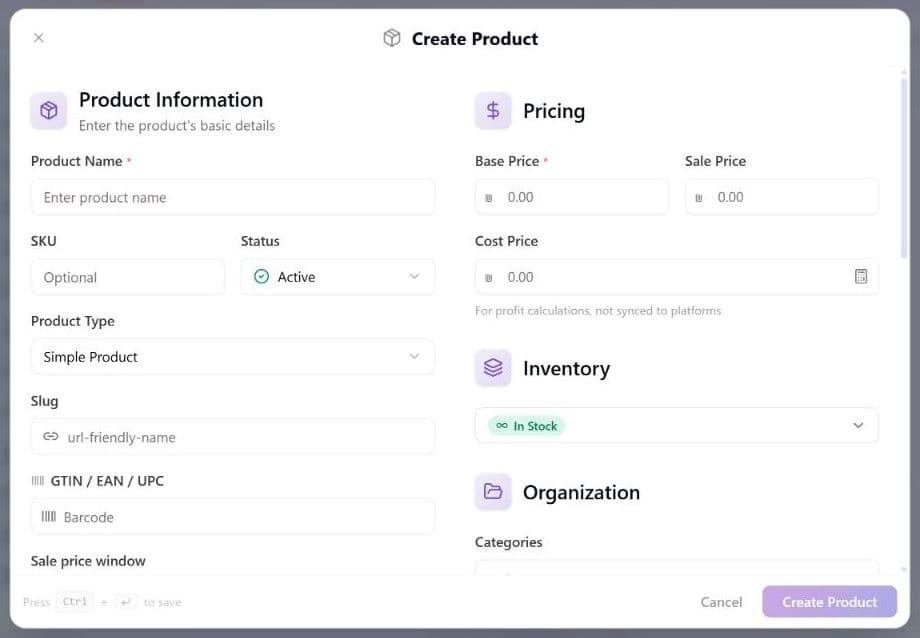Image resolution: width=920 pixels, height=638 pixels.
Task: Click the green check icon in Status
Action: (x=262, y=276)
